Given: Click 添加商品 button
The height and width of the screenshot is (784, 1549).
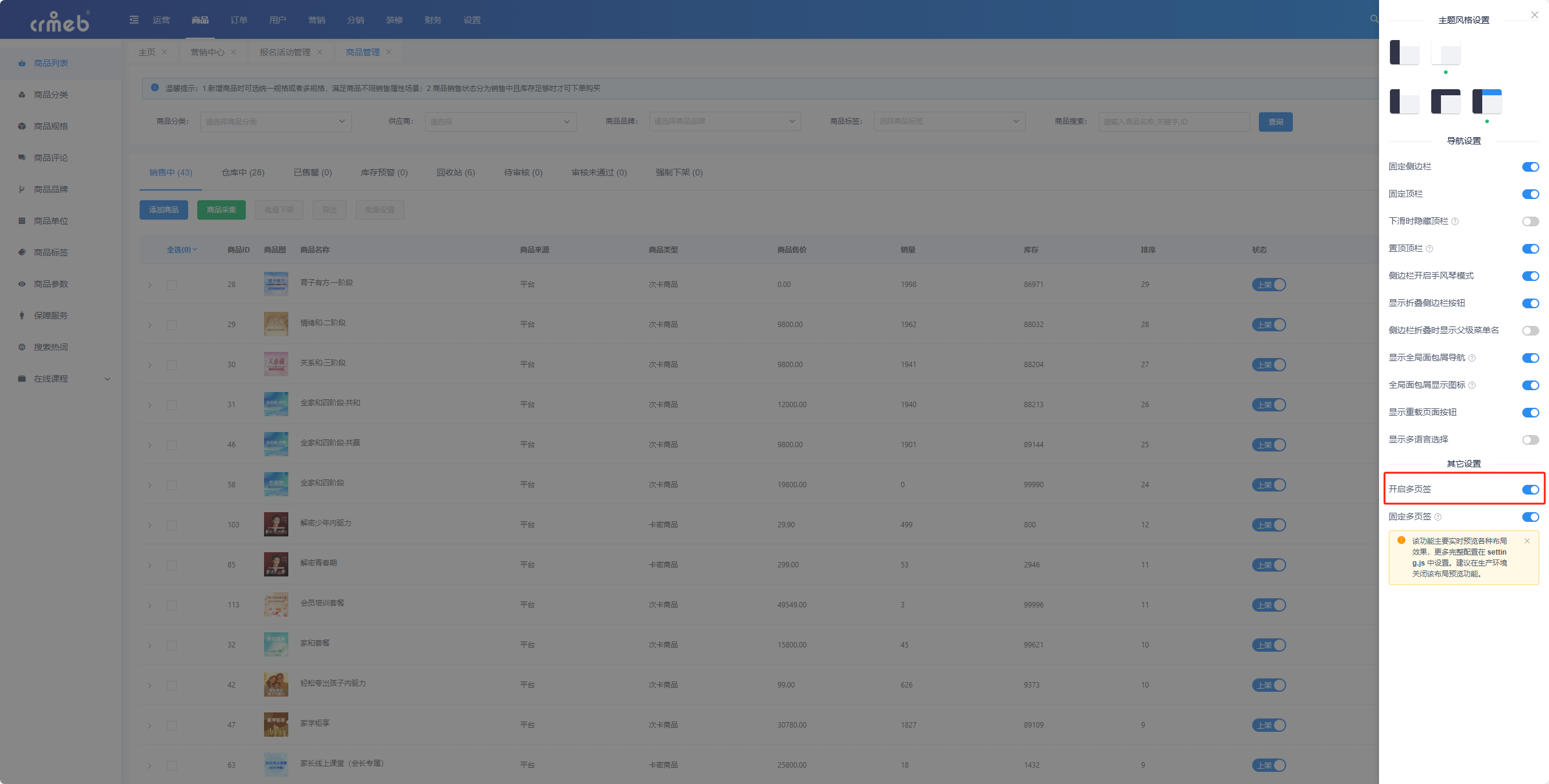Looking at the screenshot, I should pyautogui.click(x=164, y=210).
